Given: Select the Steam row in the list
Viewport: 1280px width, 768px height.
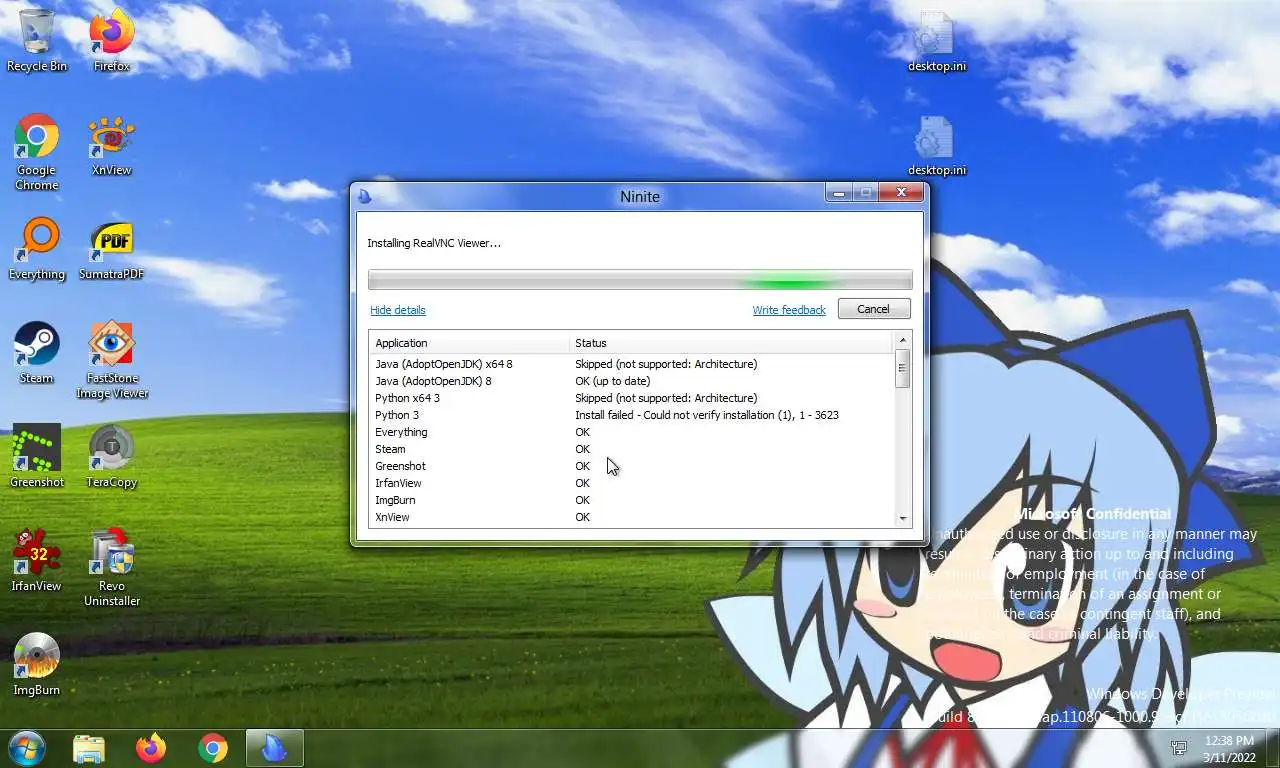Looking at the screenshot, I should click(632, 449).
